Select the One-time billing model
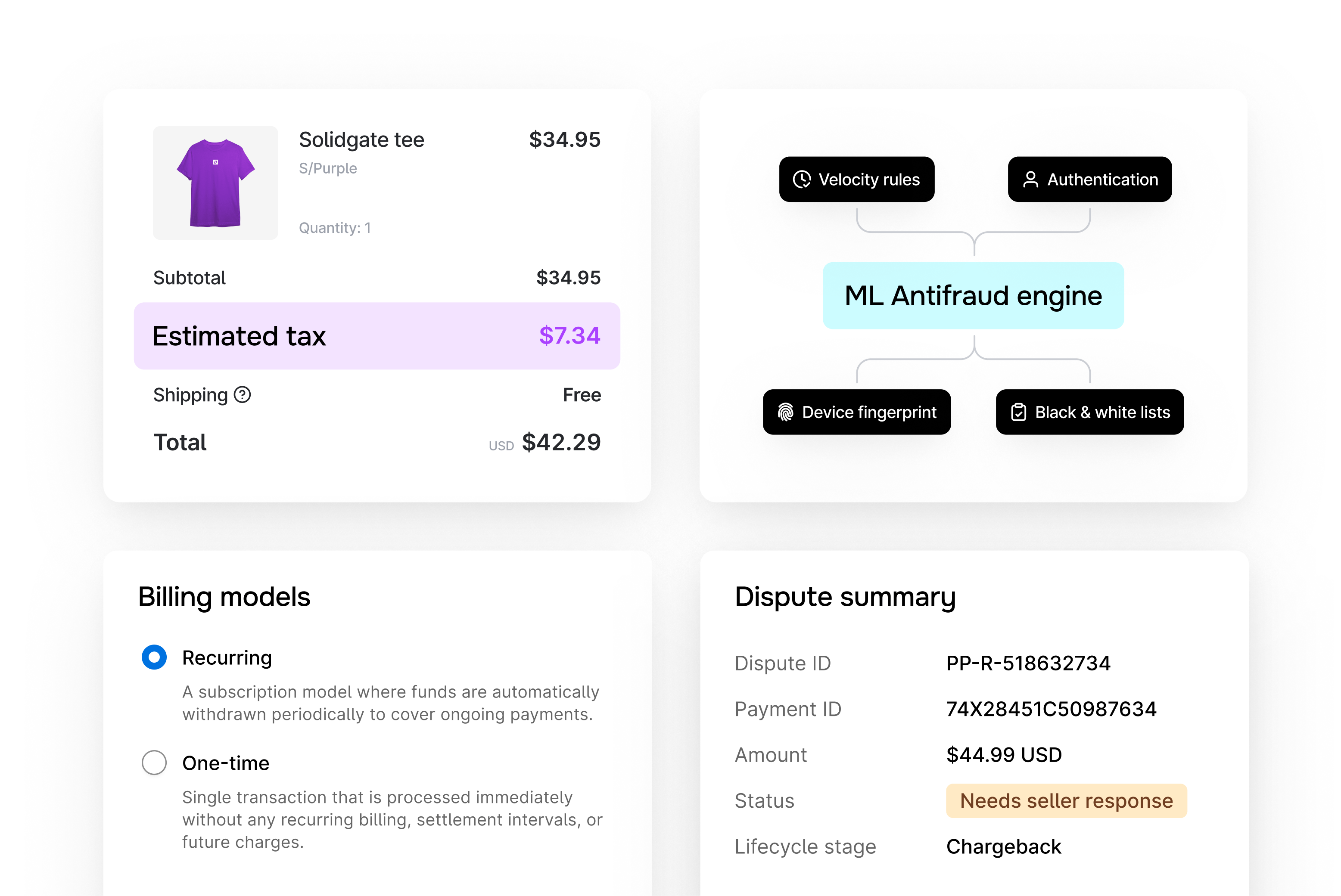 tap(153, 763)
